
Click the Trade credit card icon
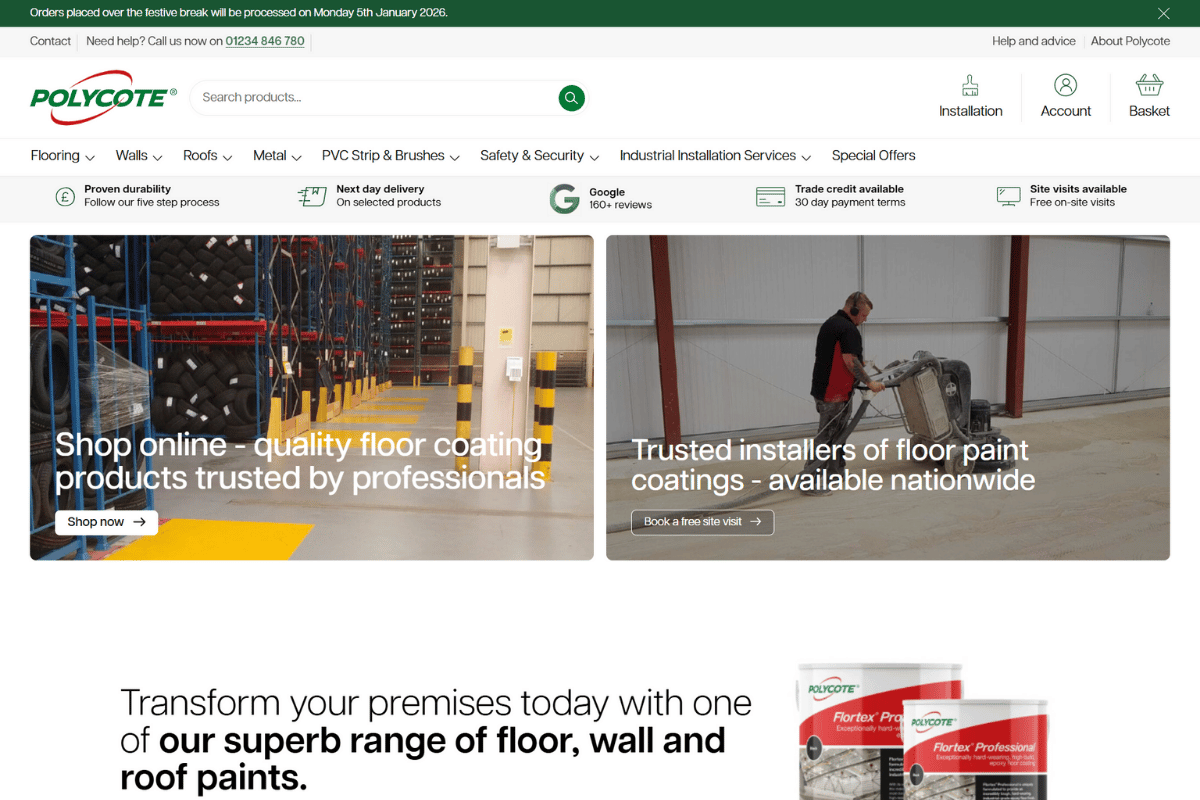click(x=770, y=196)
